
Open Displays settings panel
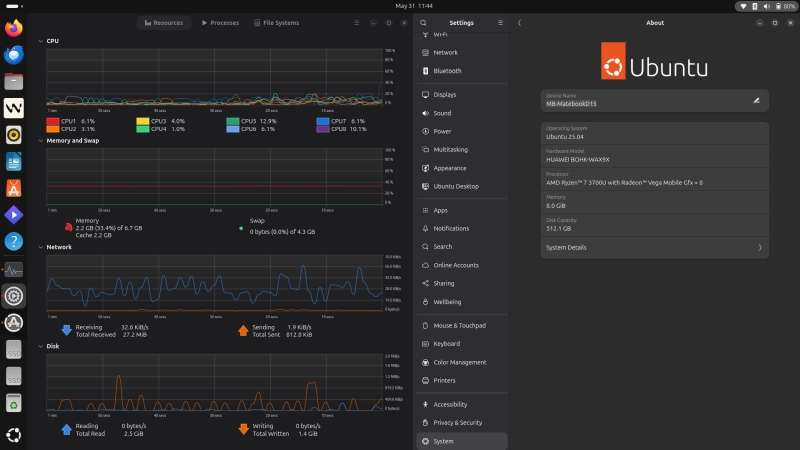[462, 95]
